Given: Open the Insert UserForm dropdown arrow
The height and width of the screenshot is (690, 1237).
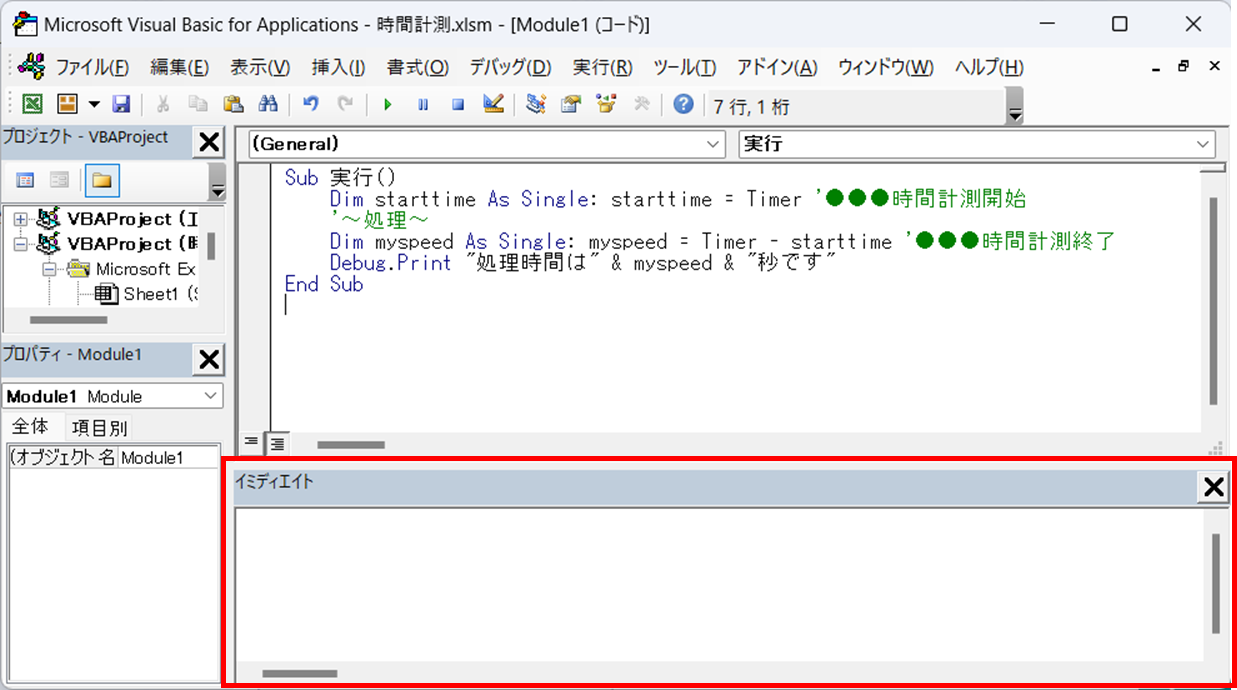Looking at the screenshot, I should pyautogui.click(x=95, y=104).
